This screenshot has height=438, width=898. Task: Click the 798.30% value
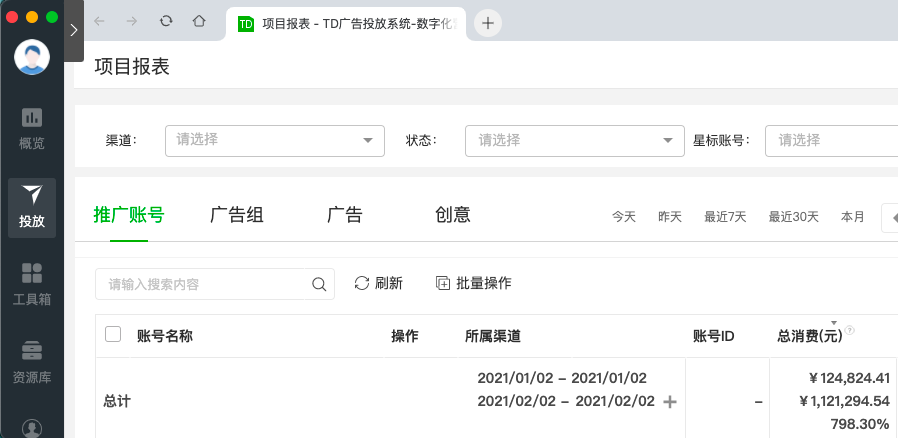click(x=860, y=424)
